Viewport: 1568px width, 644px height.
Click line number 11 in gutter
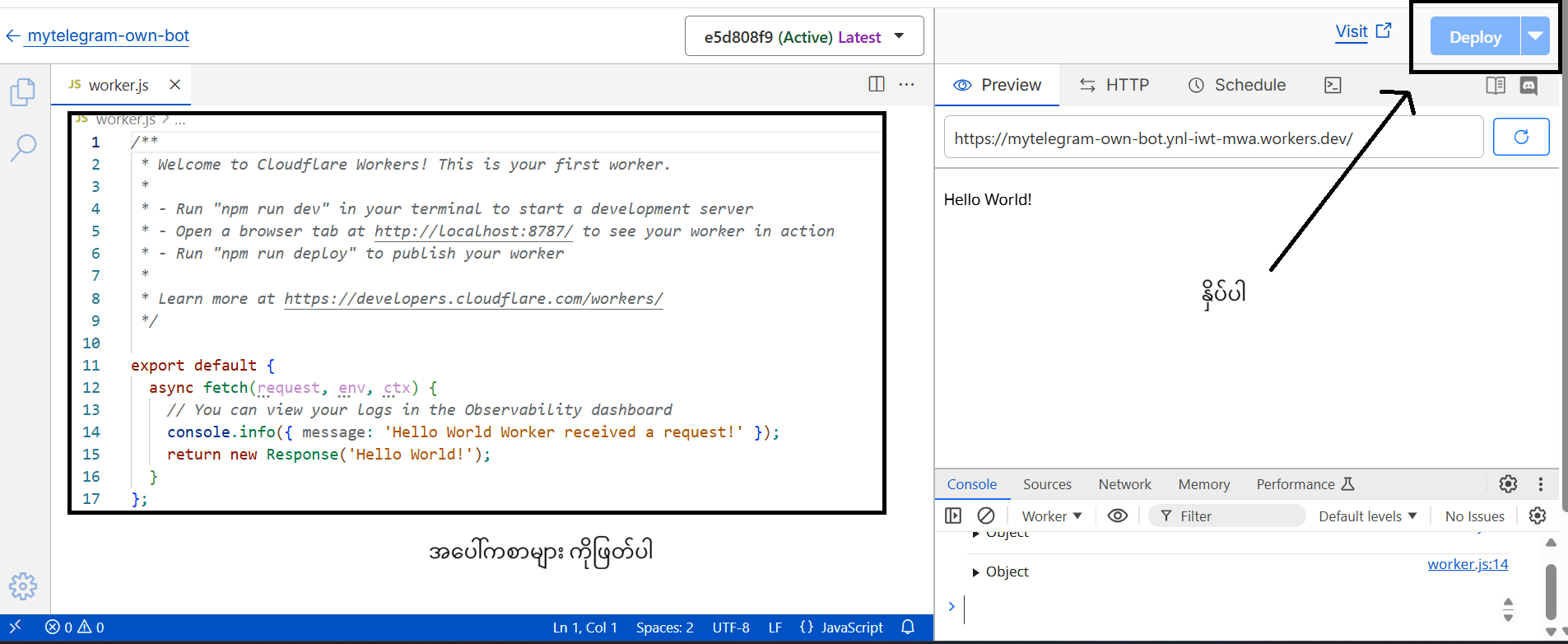91,365
